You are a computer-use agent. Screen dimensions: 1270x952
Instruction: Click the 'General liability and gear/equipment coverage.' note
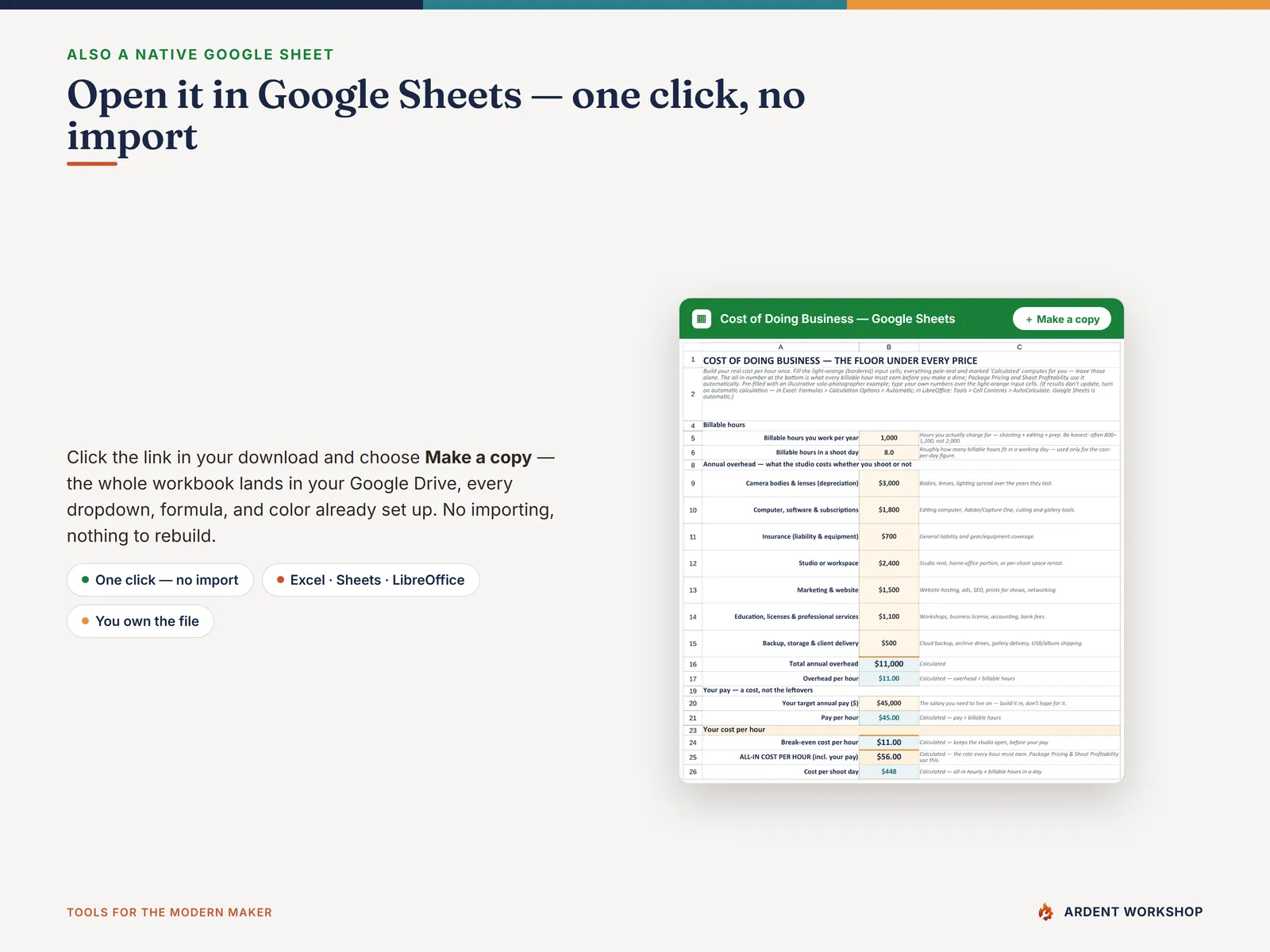point(977,536)
